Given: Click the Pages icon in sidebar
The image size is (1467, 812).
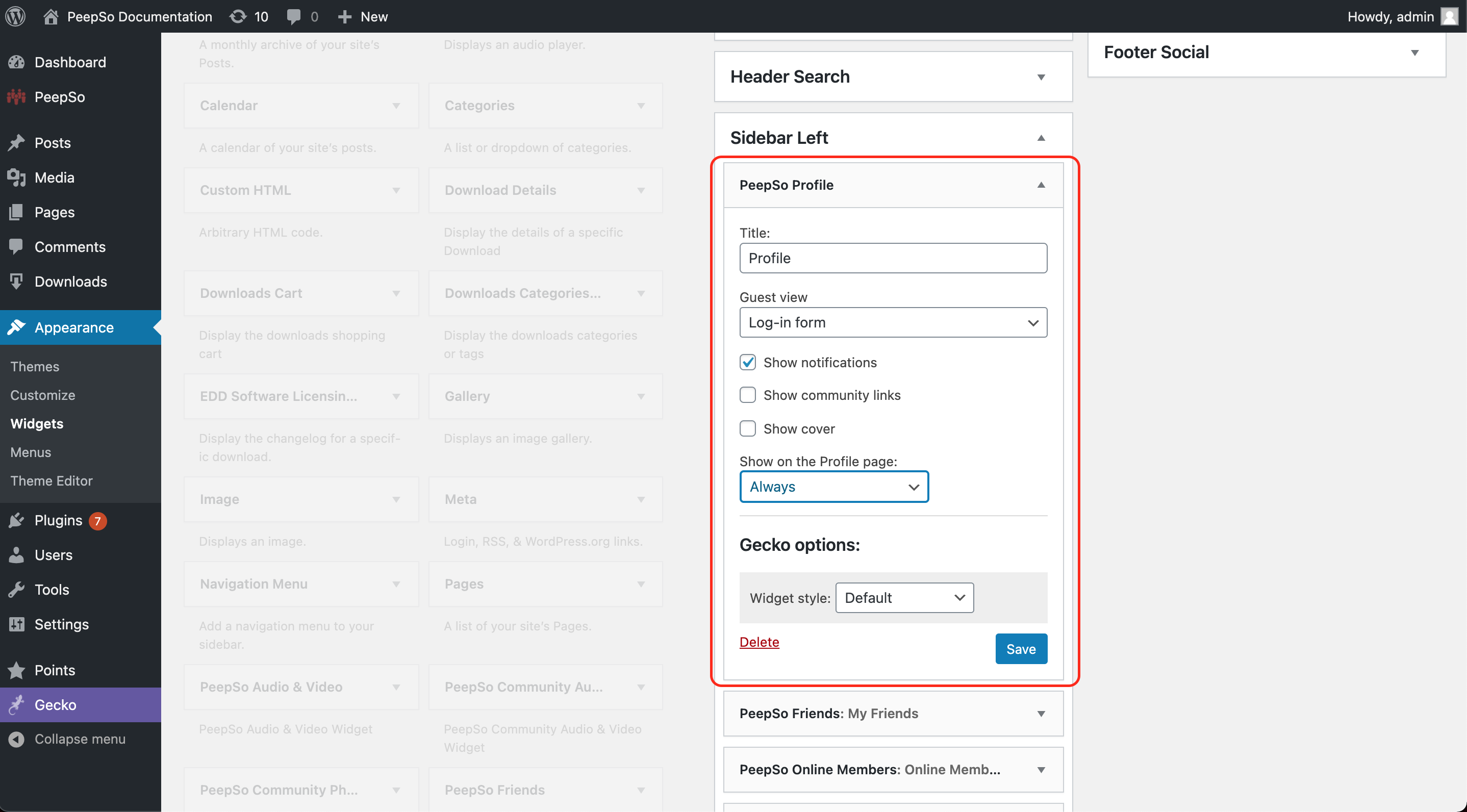Looking at the screenshot, I should pos(16,212).
